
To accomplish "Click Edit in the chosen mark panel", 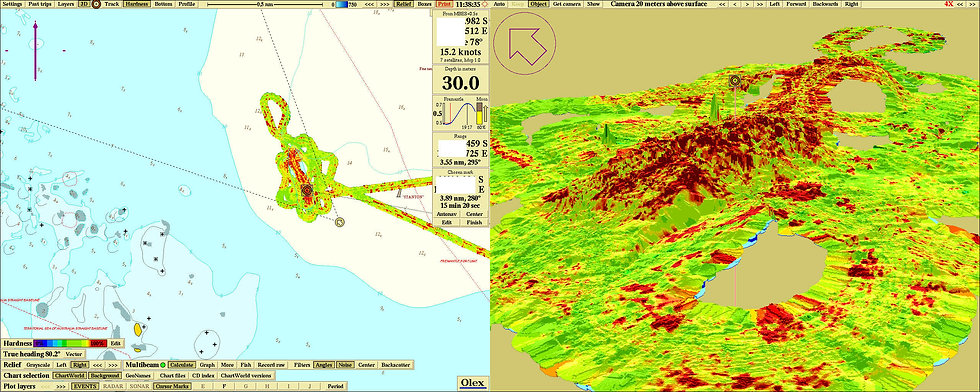I will [447, 222].
